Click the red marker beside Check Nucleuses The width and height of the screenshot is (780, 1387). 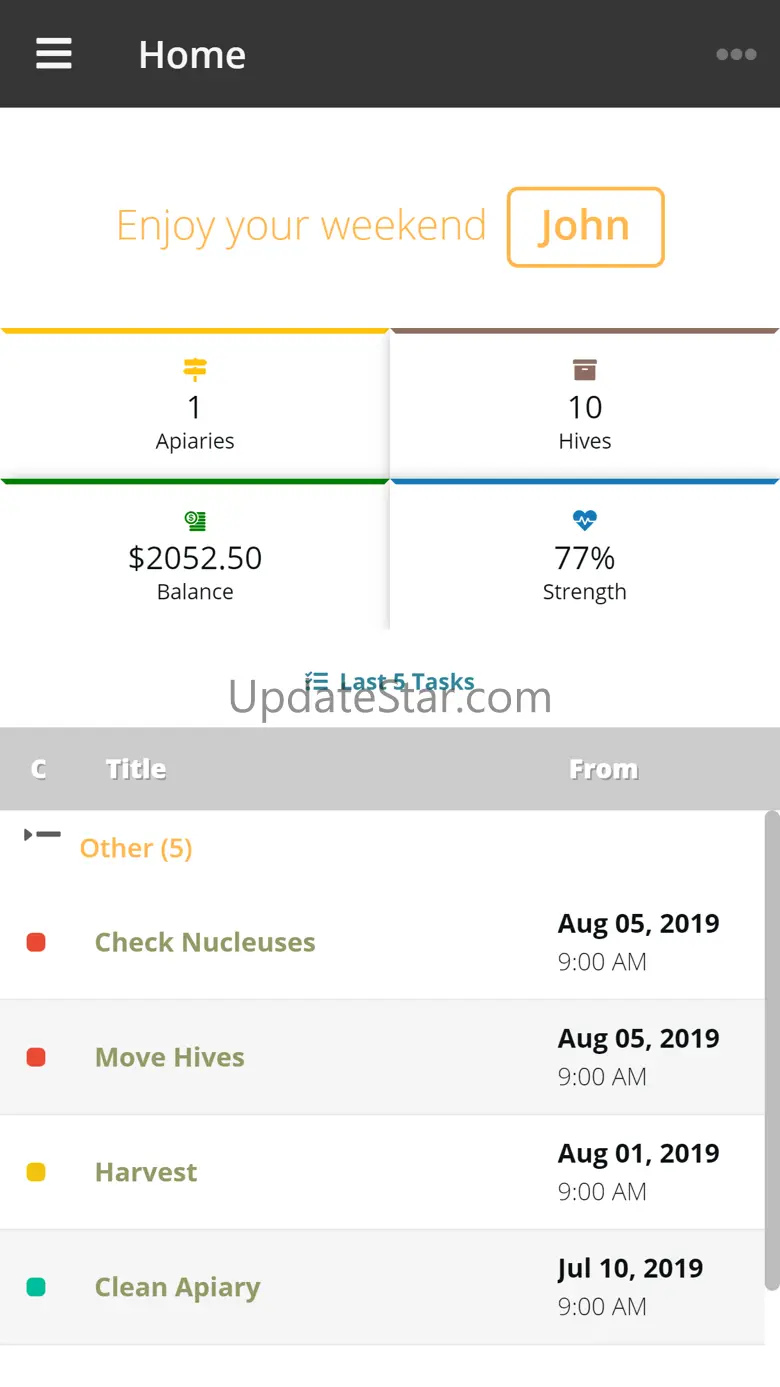[36, 942]
